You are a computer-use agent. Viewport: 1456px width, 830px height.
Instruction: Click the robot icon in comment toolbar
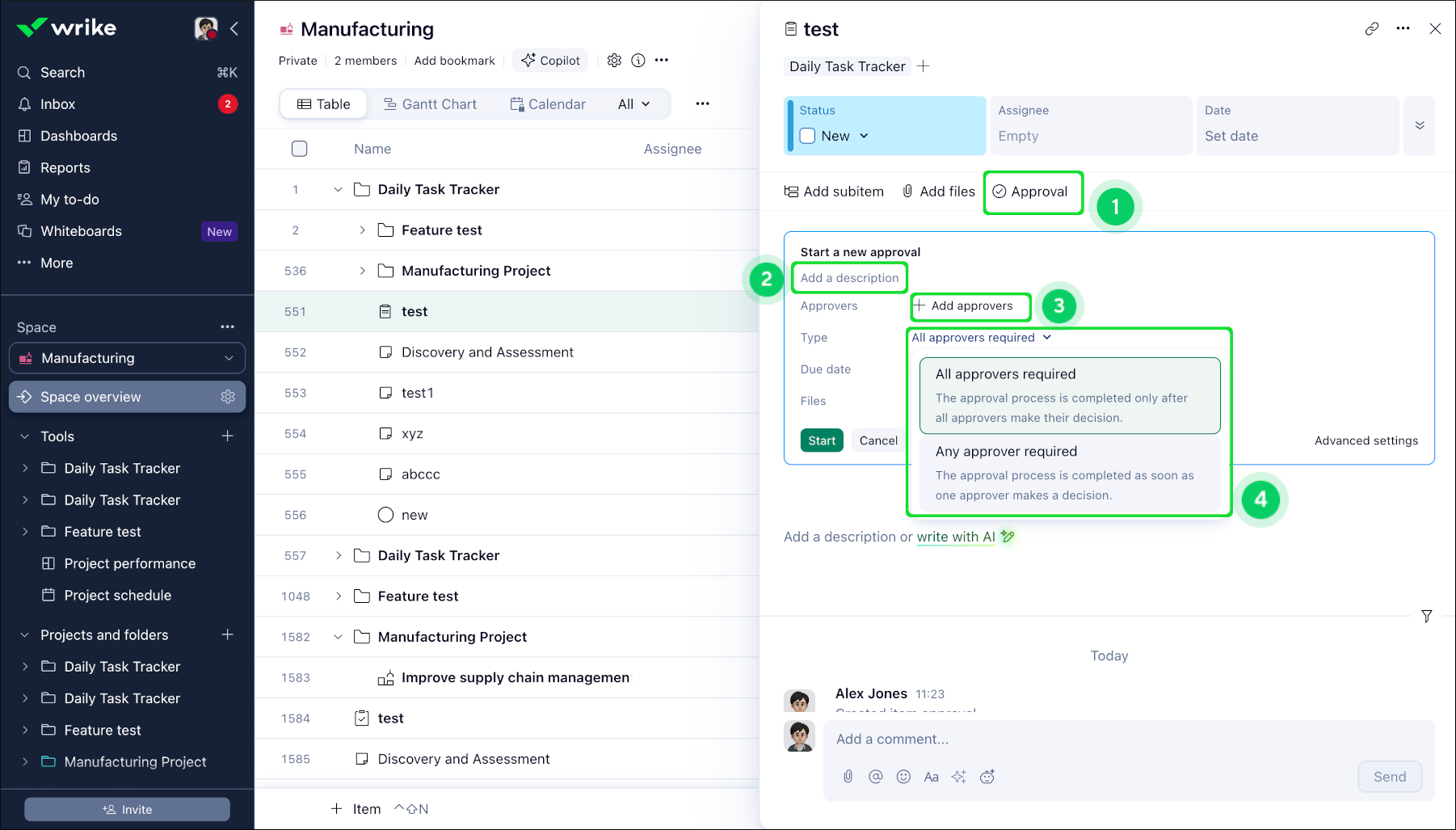pyautogui.click(x=987, y=777)
